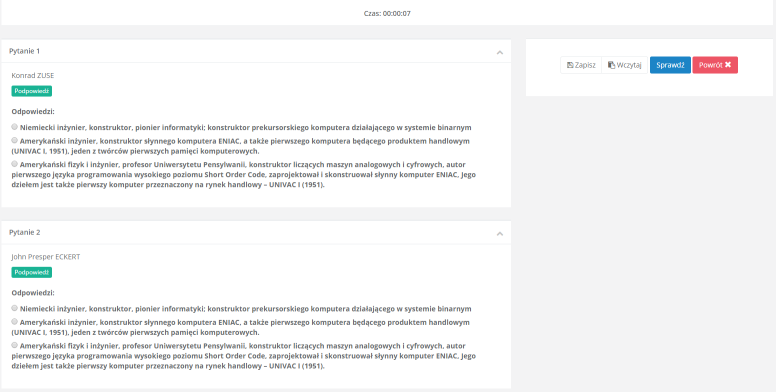Select 'Amerykański inżynier' answer in Pytanie 2
The width and height of the screenshot is (776, 392).
(15, 321)
